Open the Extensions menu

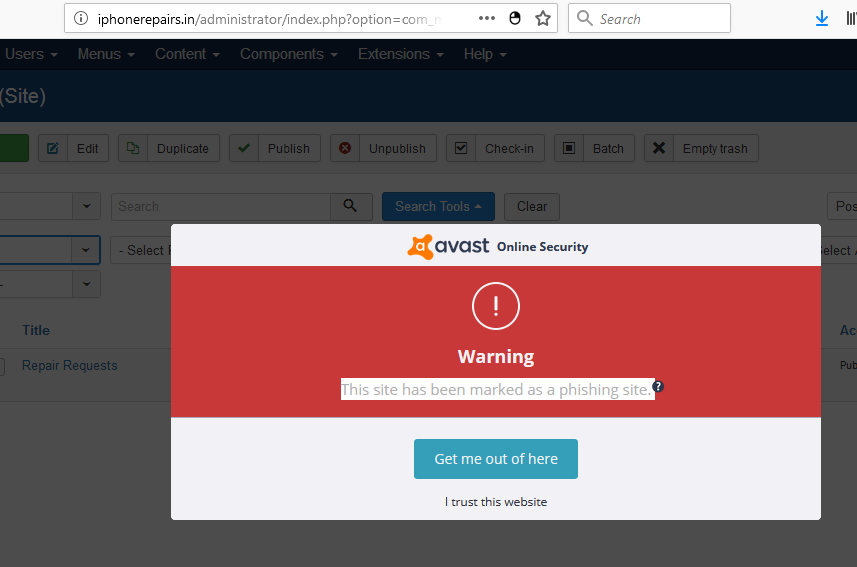click(x=401, y=54)
